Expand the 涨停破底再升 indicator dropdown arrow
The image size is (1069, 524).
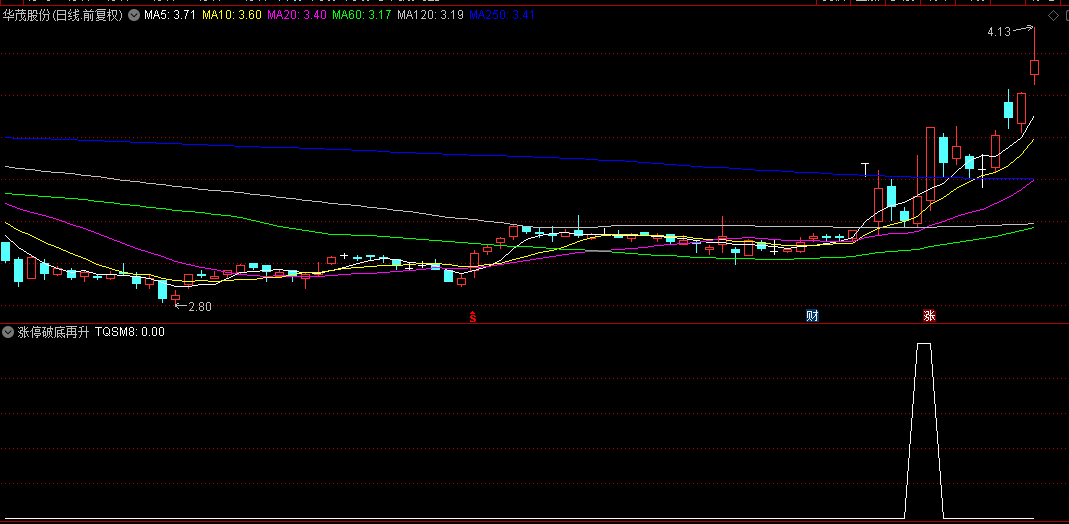pyautogui.click(x=8, y=332)
